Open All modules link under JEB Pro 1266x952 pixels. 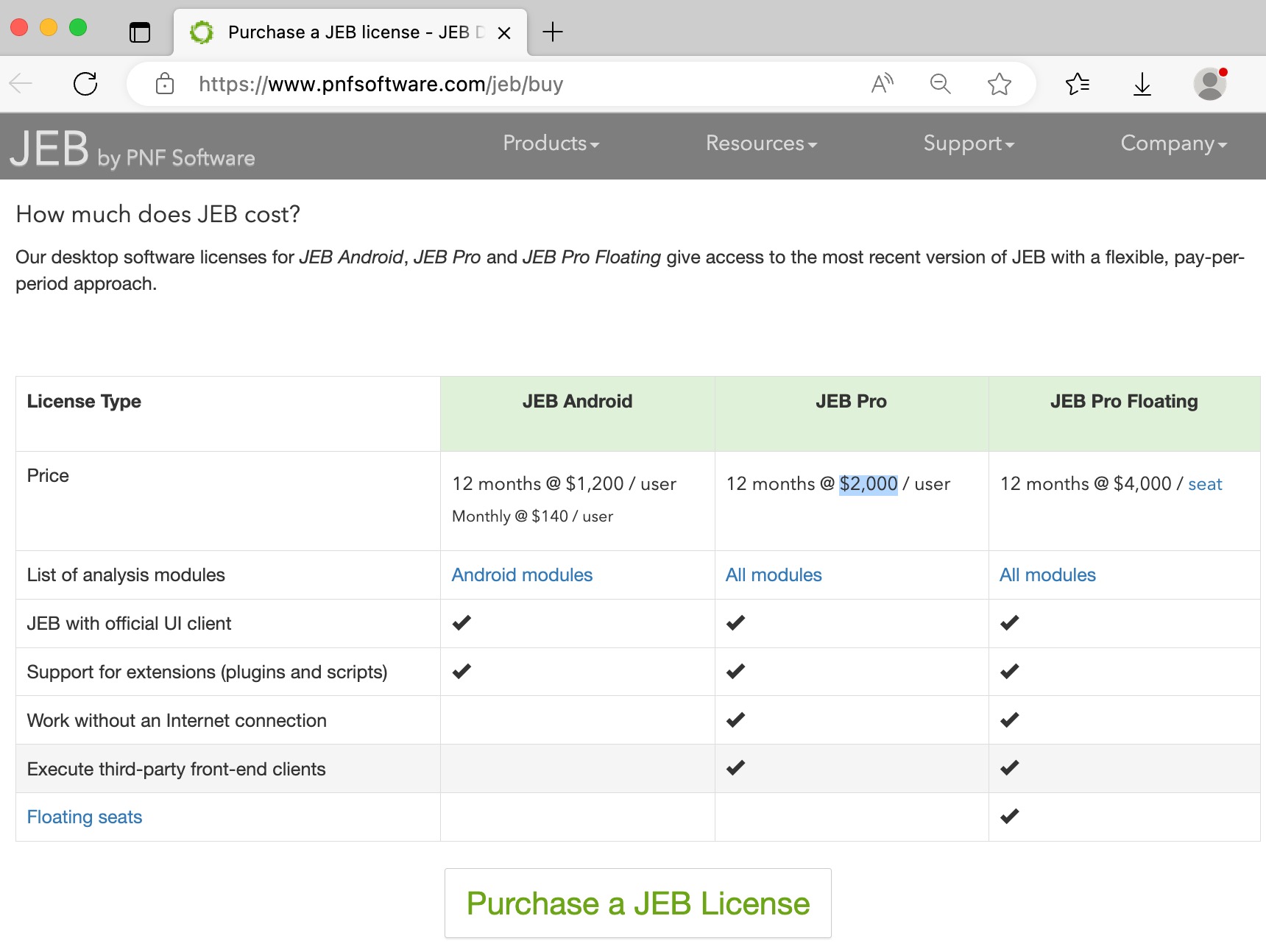click(774, 575)
